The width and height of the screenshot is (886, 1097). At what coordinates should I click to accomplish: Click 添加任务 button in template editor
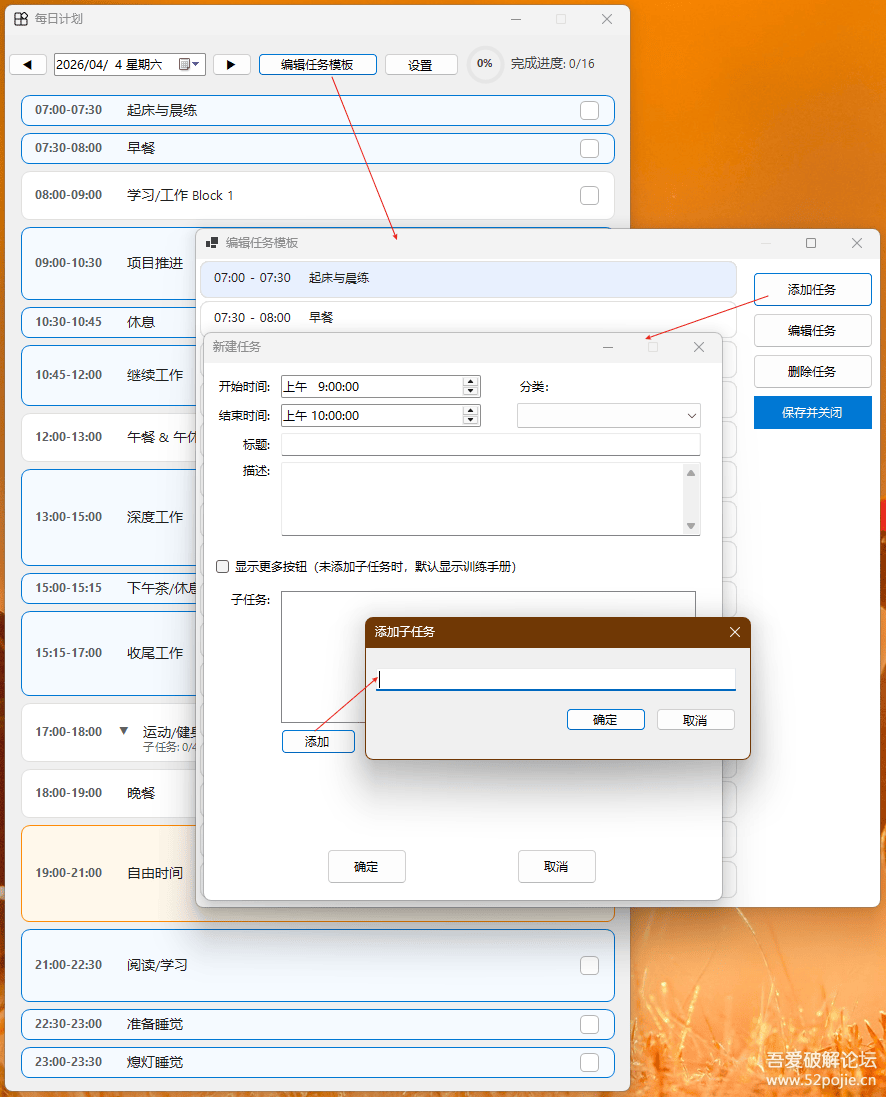pos(813,290)
